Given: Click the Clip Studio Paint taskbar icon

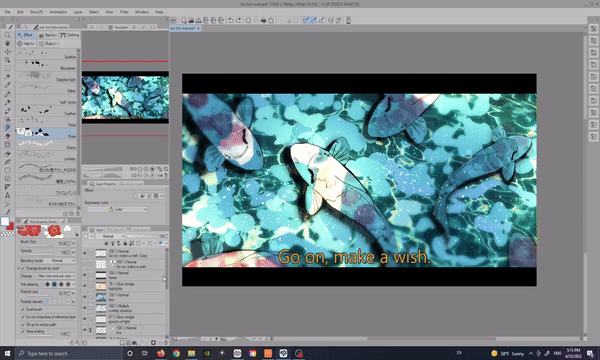Looking at the screenshot, I should [283, 353].
